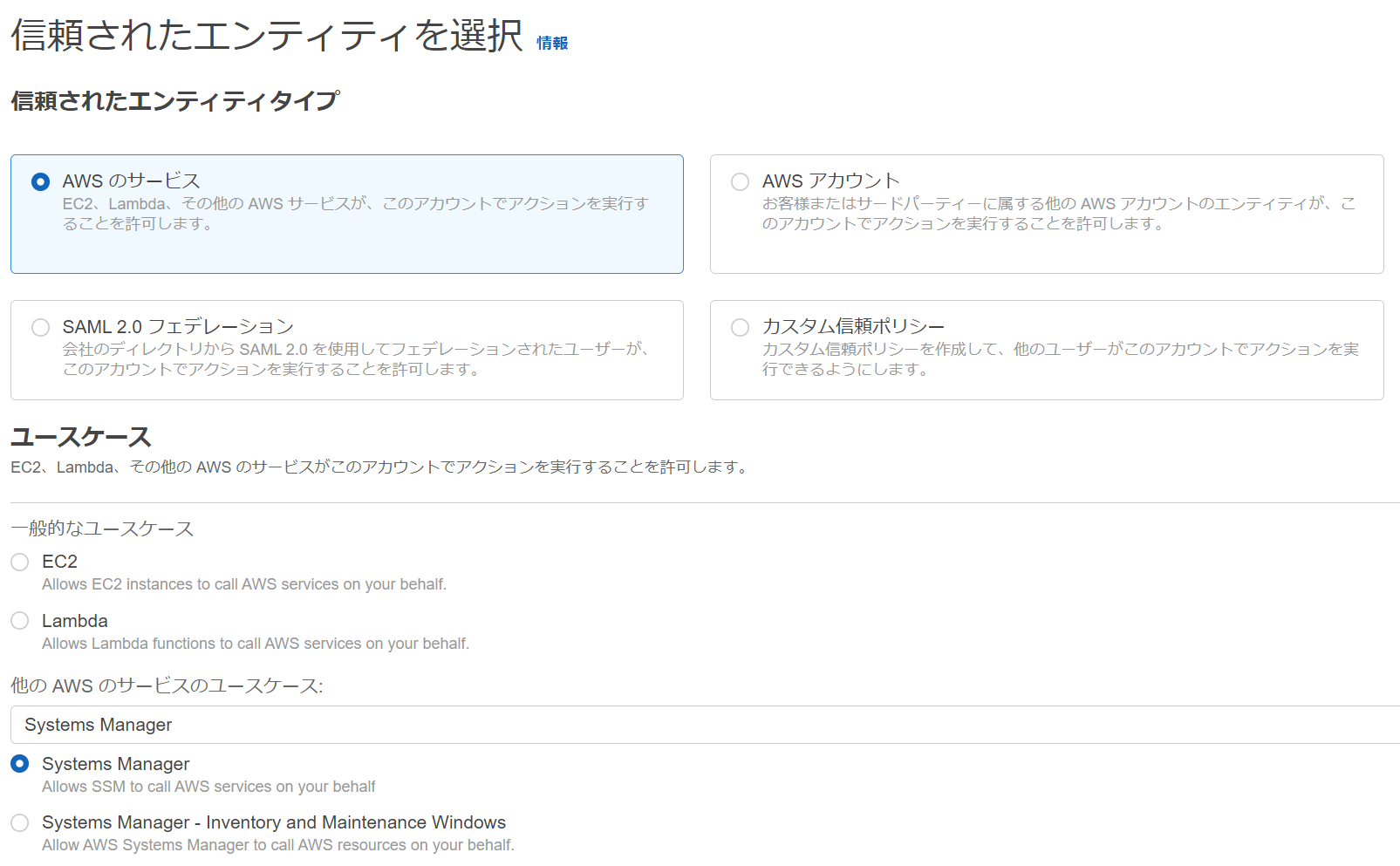Click the AWS アカウント card description text
The height and width of the screenshot is (866, 1400).
tap(1059, 214)
